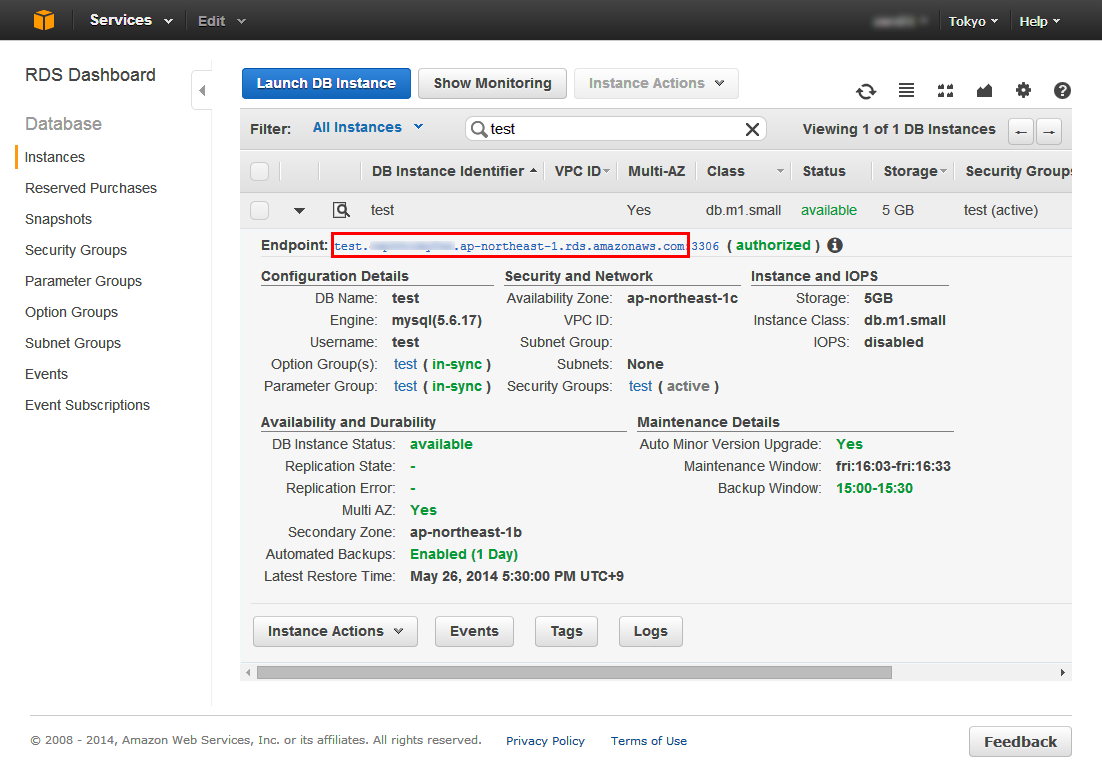Screen dimensions: 1102x766
Task: Toggle the select-all checkbox in the table header
Action: [x=259, y=171]
